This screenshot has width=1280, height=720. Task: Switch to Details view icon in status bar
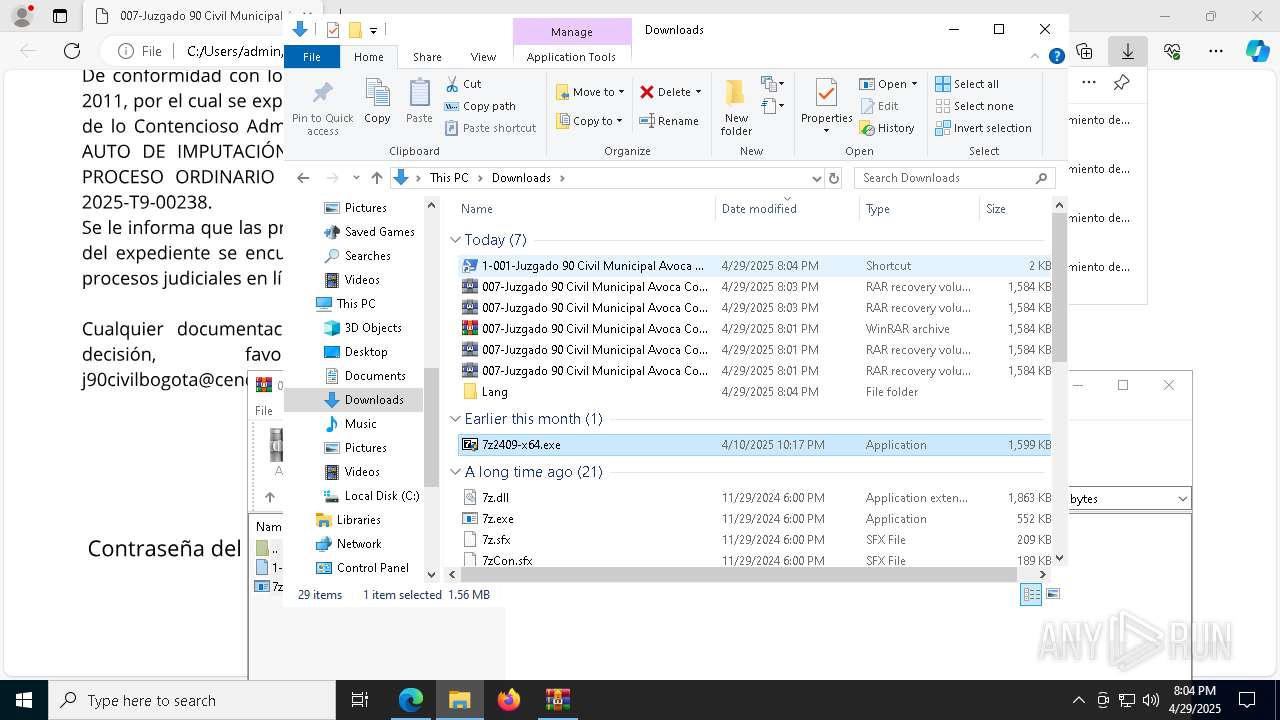(1030, 594)
